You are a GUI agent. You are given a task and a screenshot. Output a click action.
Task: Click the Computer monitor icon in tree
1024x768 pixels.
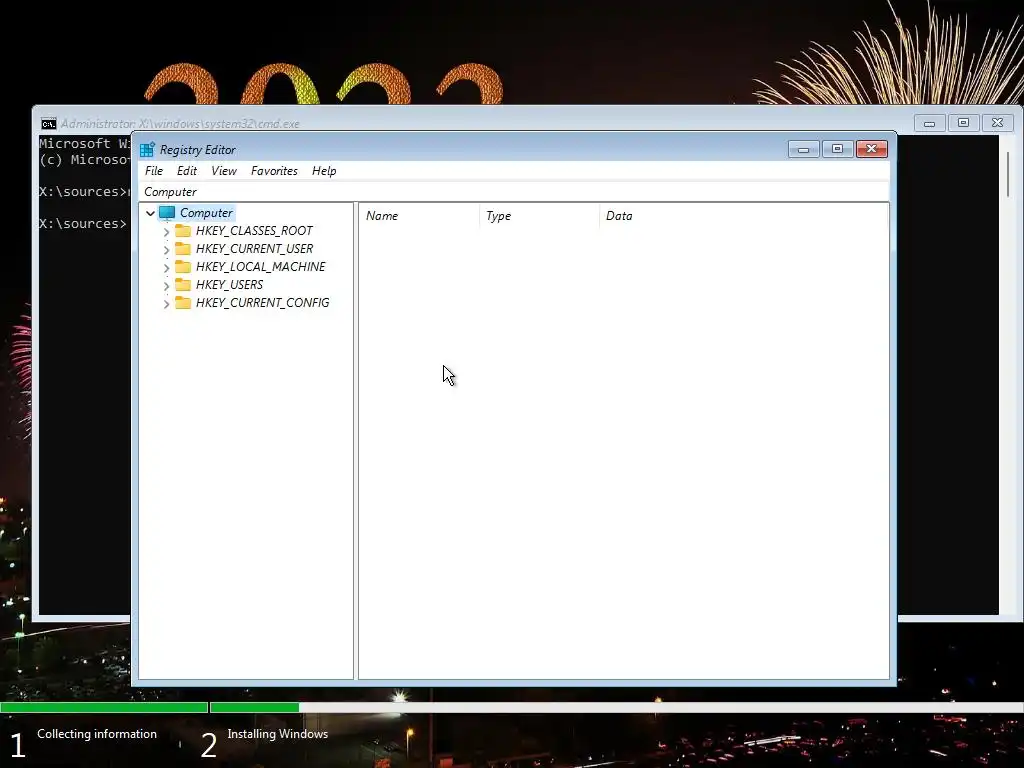(x=167, y=213)
